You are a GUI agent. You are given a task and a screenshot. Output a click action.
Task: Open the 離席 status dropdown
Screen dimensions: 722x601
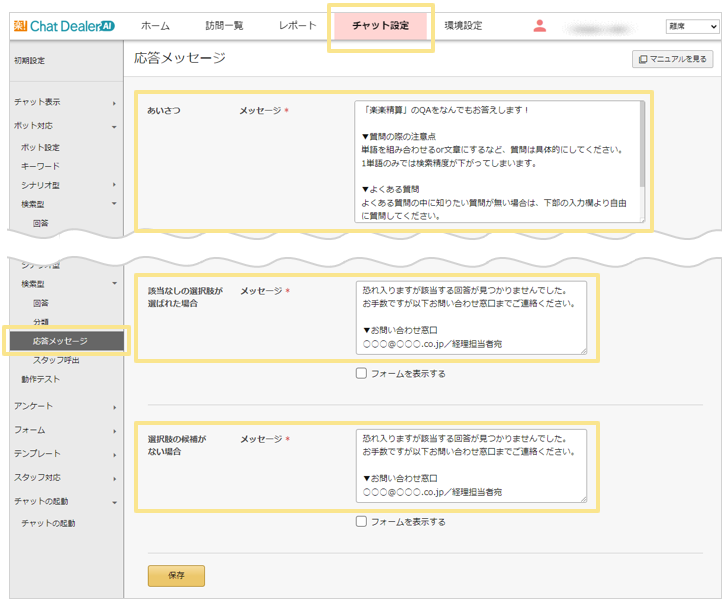click(x=690, y=26)
